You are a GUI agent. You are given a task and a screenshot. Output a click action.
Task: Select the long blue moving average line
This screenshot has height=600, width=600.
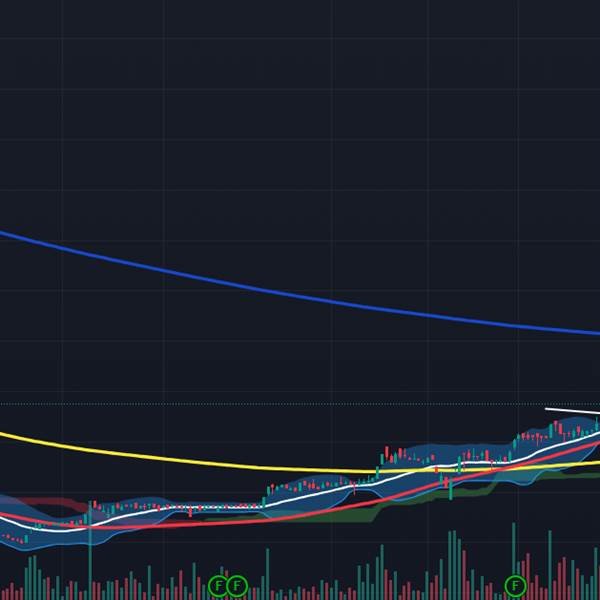[x=300, y=297]
